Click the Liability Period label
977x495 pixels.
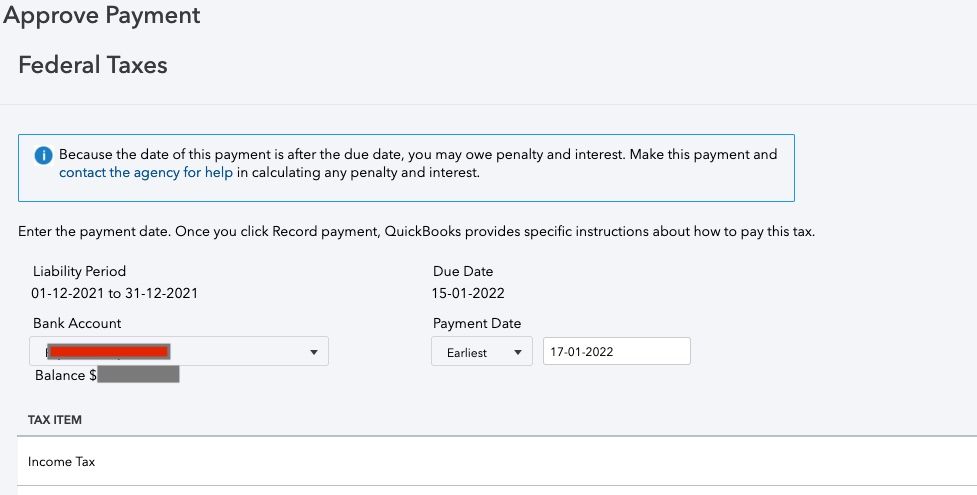tap(80, 271)
